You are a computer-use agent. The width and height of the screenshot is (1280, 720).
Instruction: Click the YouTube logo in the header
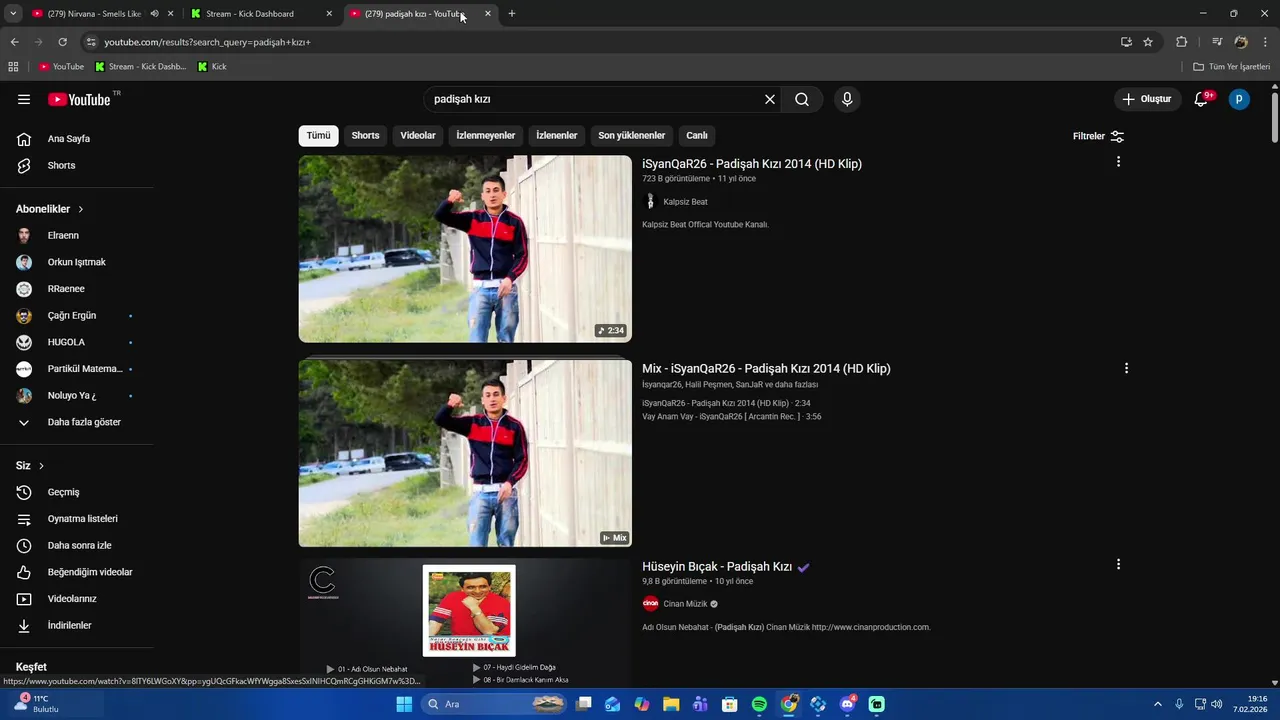(79, 99)
